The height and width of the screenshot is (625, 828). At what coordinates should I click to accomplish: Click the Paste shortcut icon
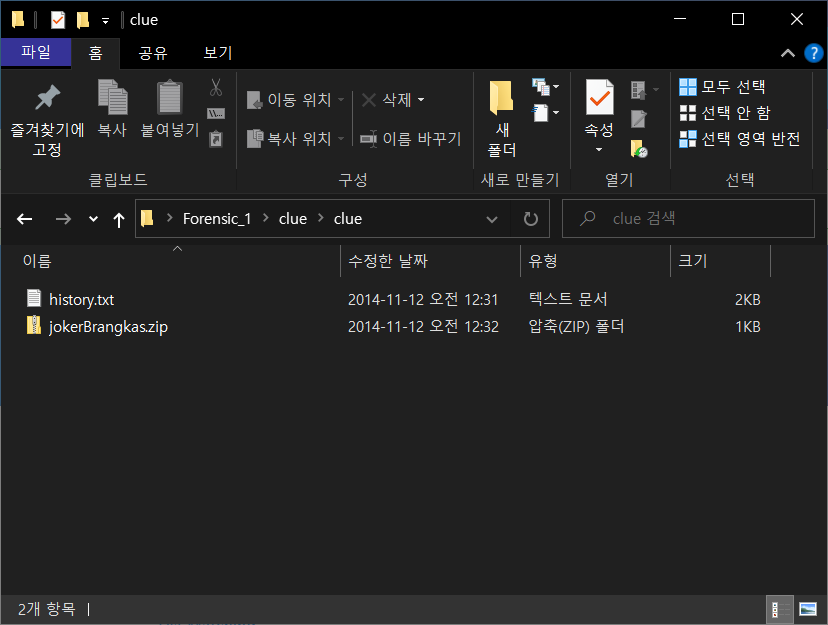(216, 139)
